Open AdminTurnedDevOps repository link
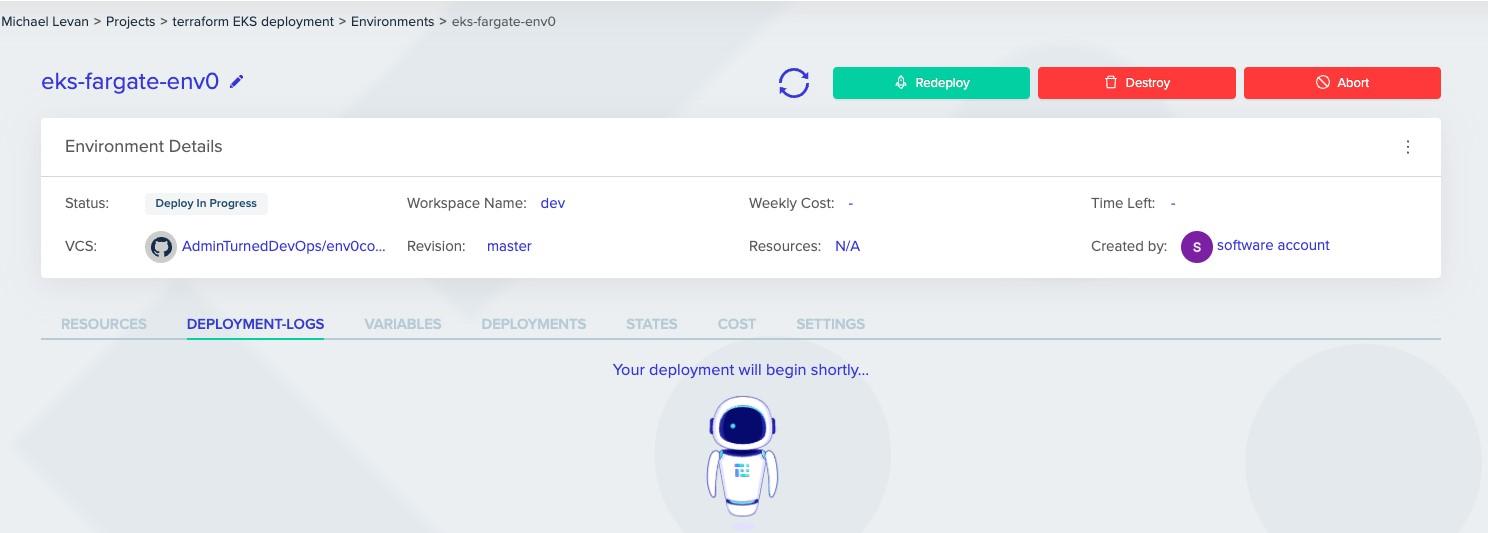 pyautogui.click(x=284, y=246)
